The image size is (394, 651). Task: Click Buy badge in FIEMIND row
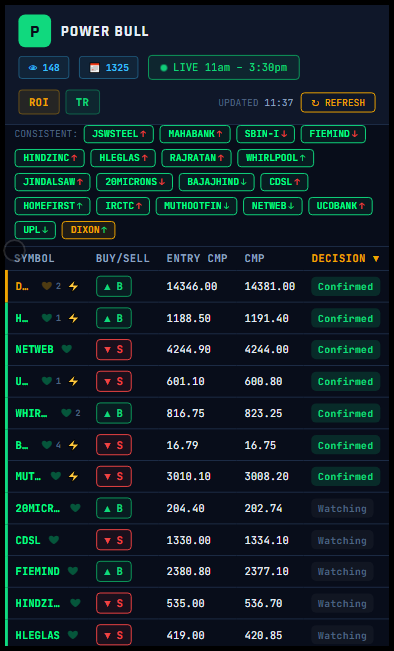coord(114,571)
